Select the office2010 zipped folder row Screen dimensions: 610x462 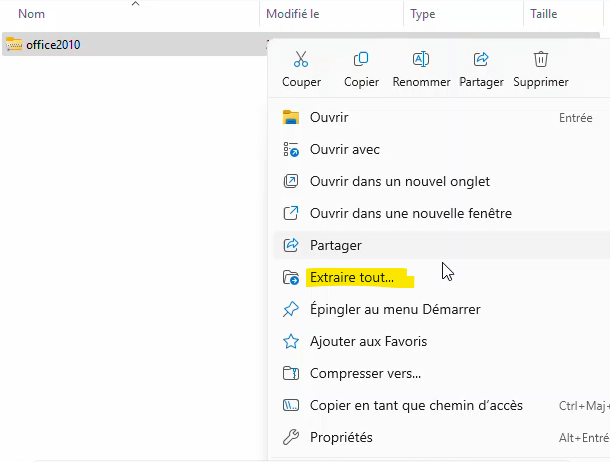point(134,44)
